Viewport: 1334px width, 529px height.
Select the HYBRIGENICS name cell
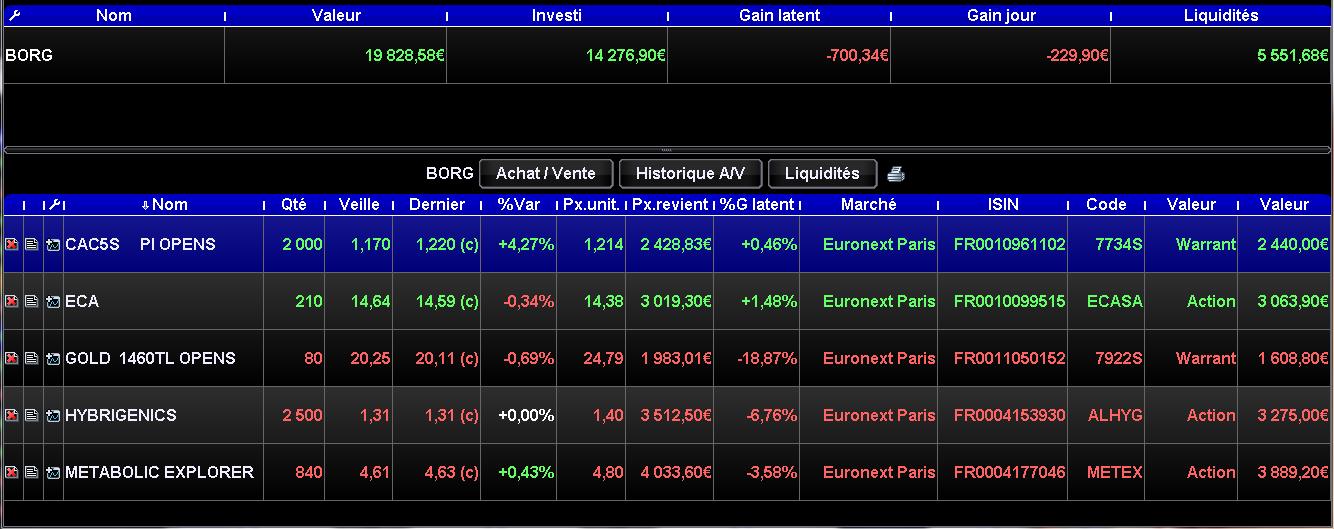coord(164,415)
